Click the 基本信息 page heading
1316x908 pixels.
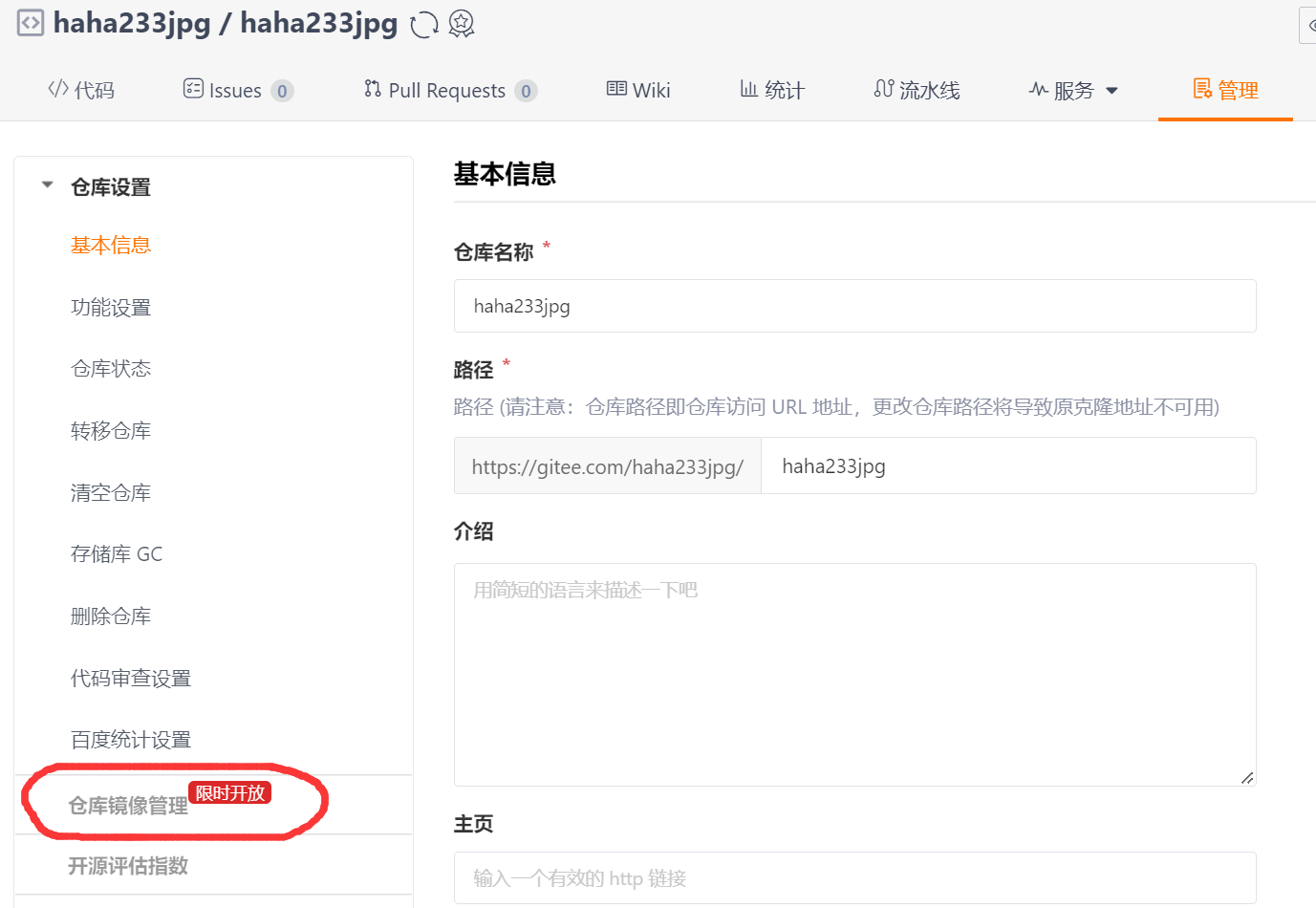point(505,174)
